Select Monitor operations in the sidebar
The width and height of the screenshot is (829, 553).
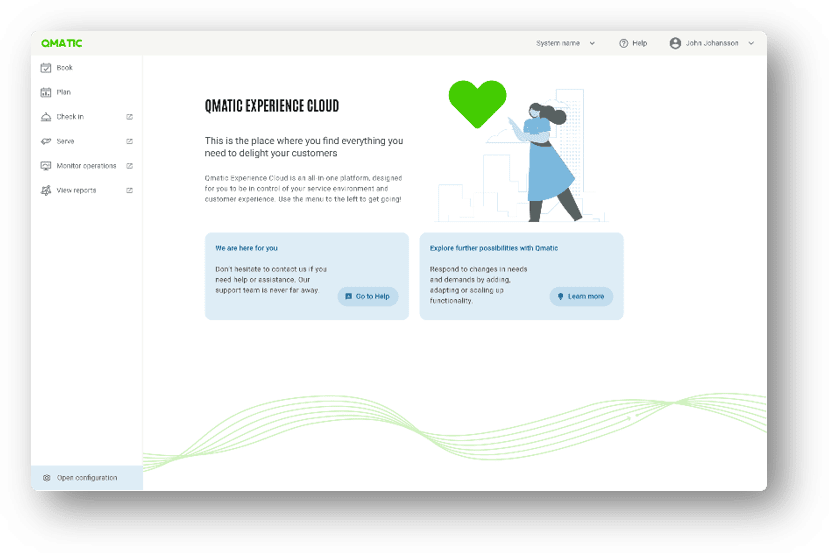point(86,166)
